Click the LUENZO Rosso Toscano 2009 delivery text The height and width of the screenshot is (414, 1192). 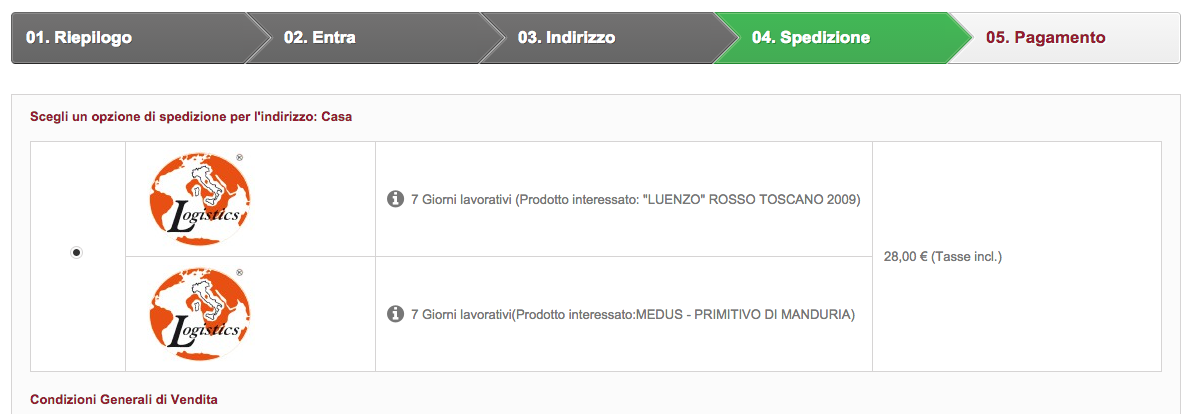pos(635,199)
